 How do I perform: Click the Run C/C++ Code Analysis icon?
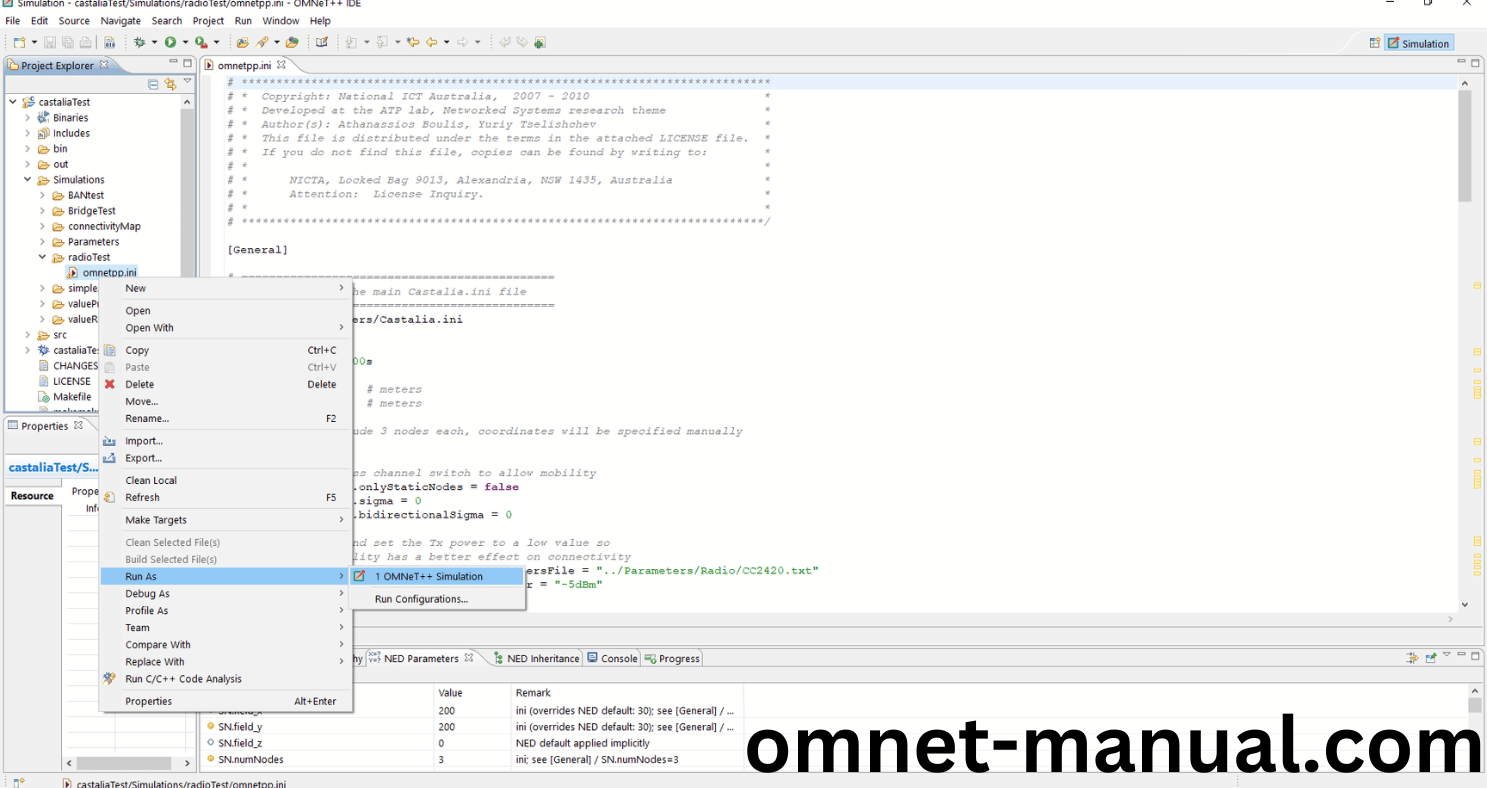pyautogui.click(x=110, y=678)
